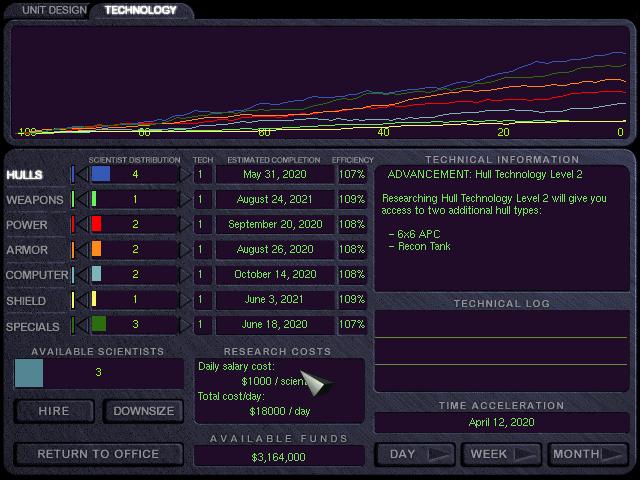Advance time by one Week
Screen dimensions: 640x480
[x=500, y=454]
